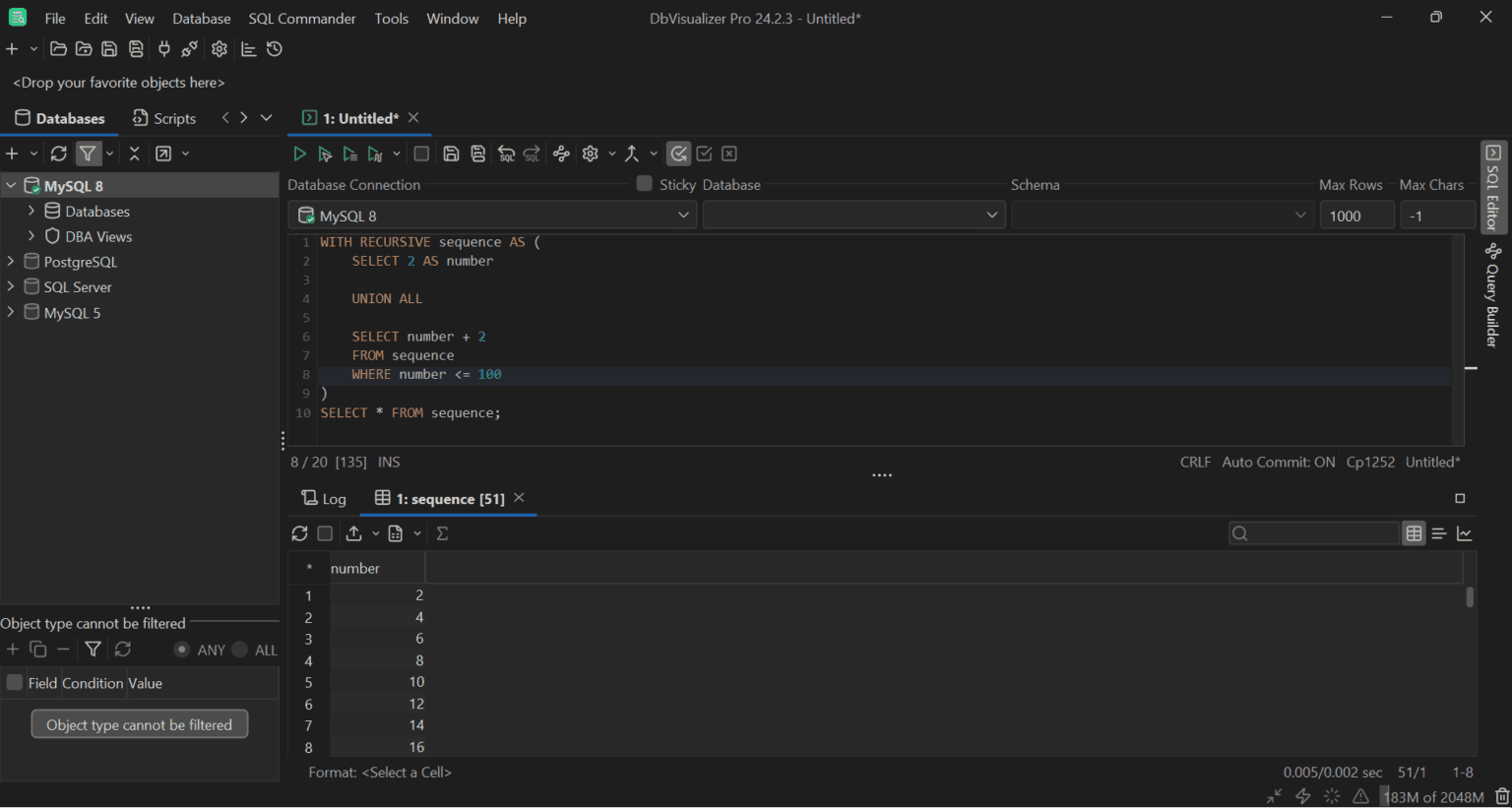Select the ANY filter radio button
The height and width of the screenshot is (808, 1512).
click(182, 650)
